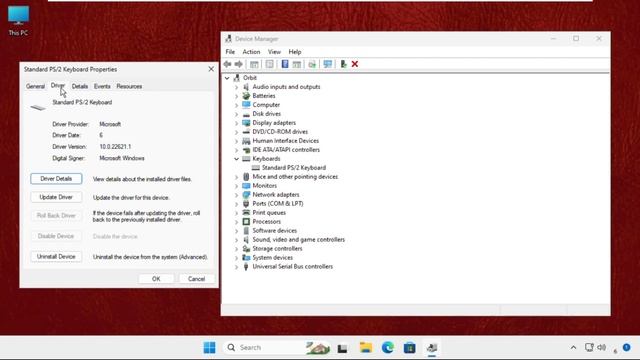Image resolution: width=640 pixels, height=360 pixels.
Task: Switch to the Details tab
Action: tap(80, 87)
